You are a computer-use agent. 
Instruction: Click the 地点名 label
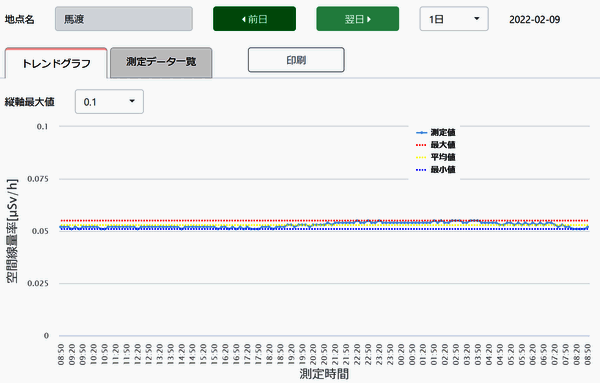20,19
